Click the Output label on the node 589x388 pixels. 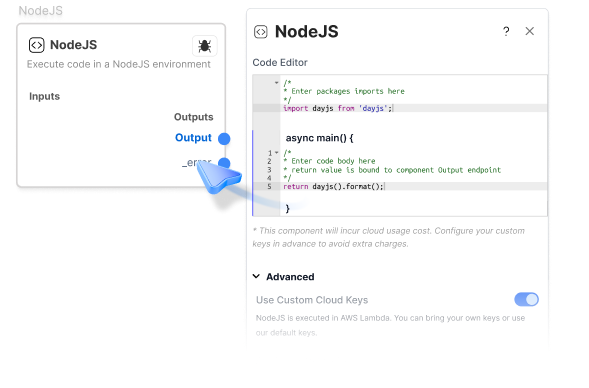[x=193, y=138]
